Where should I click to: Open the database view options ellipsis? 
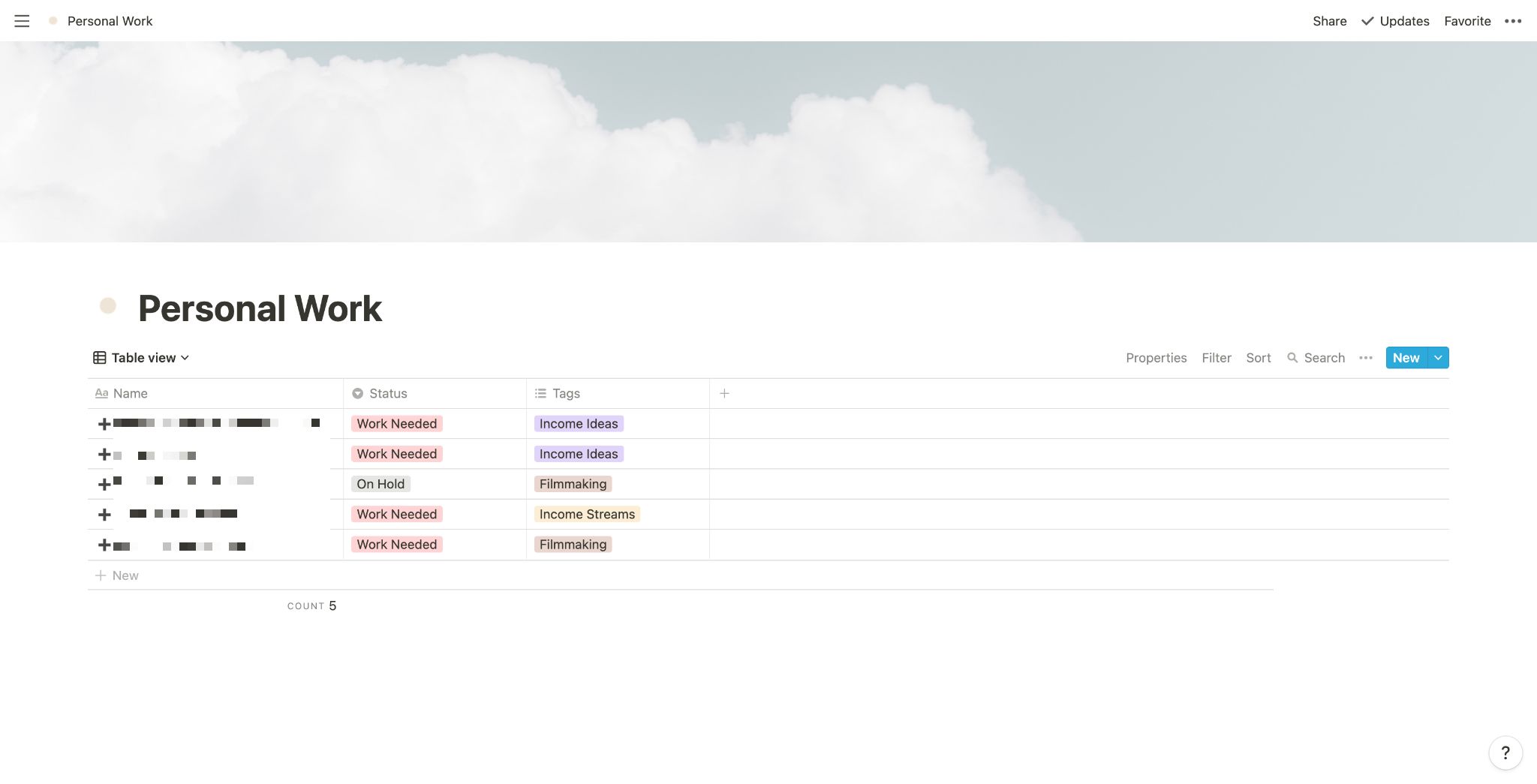1366,358
